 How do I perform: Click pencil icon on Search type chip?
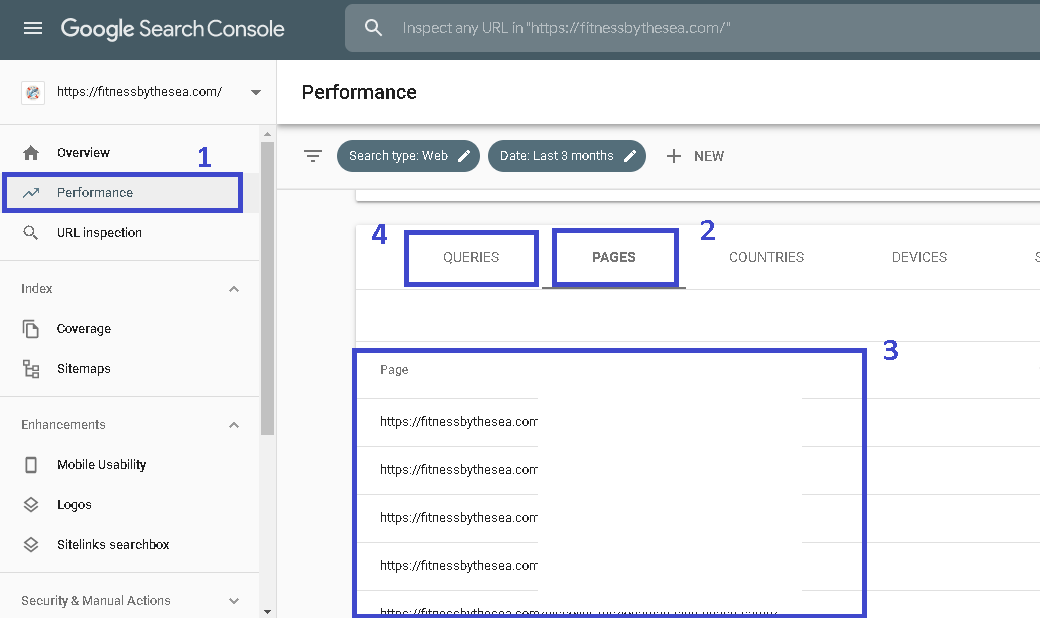[x=464, y=156]
